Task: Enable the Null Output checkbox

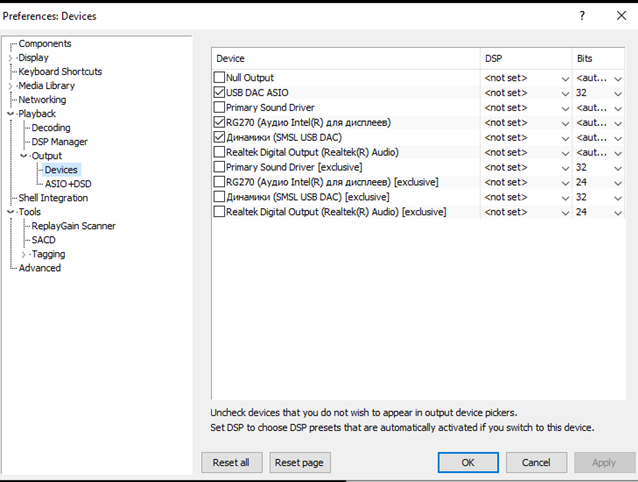Action: point(219,77)
